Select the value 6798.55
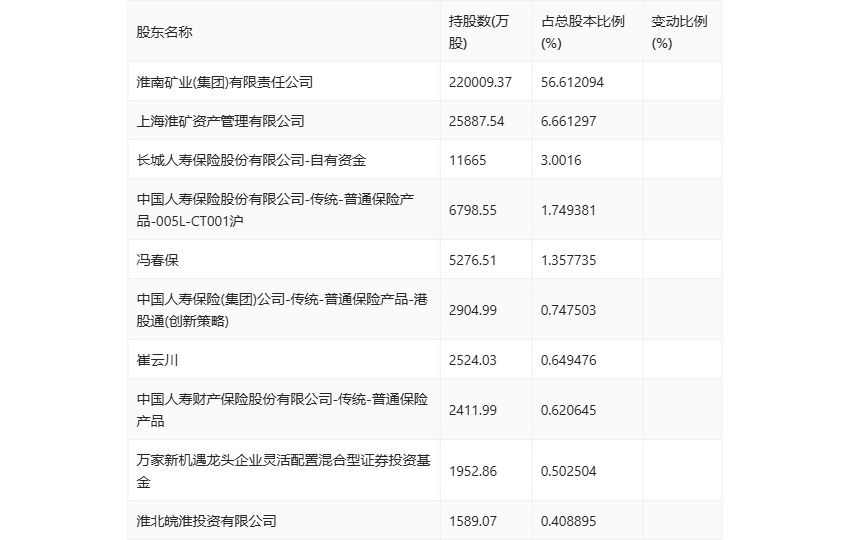The width and height of the screenshot is (850, 540). [x=473, y=210]
